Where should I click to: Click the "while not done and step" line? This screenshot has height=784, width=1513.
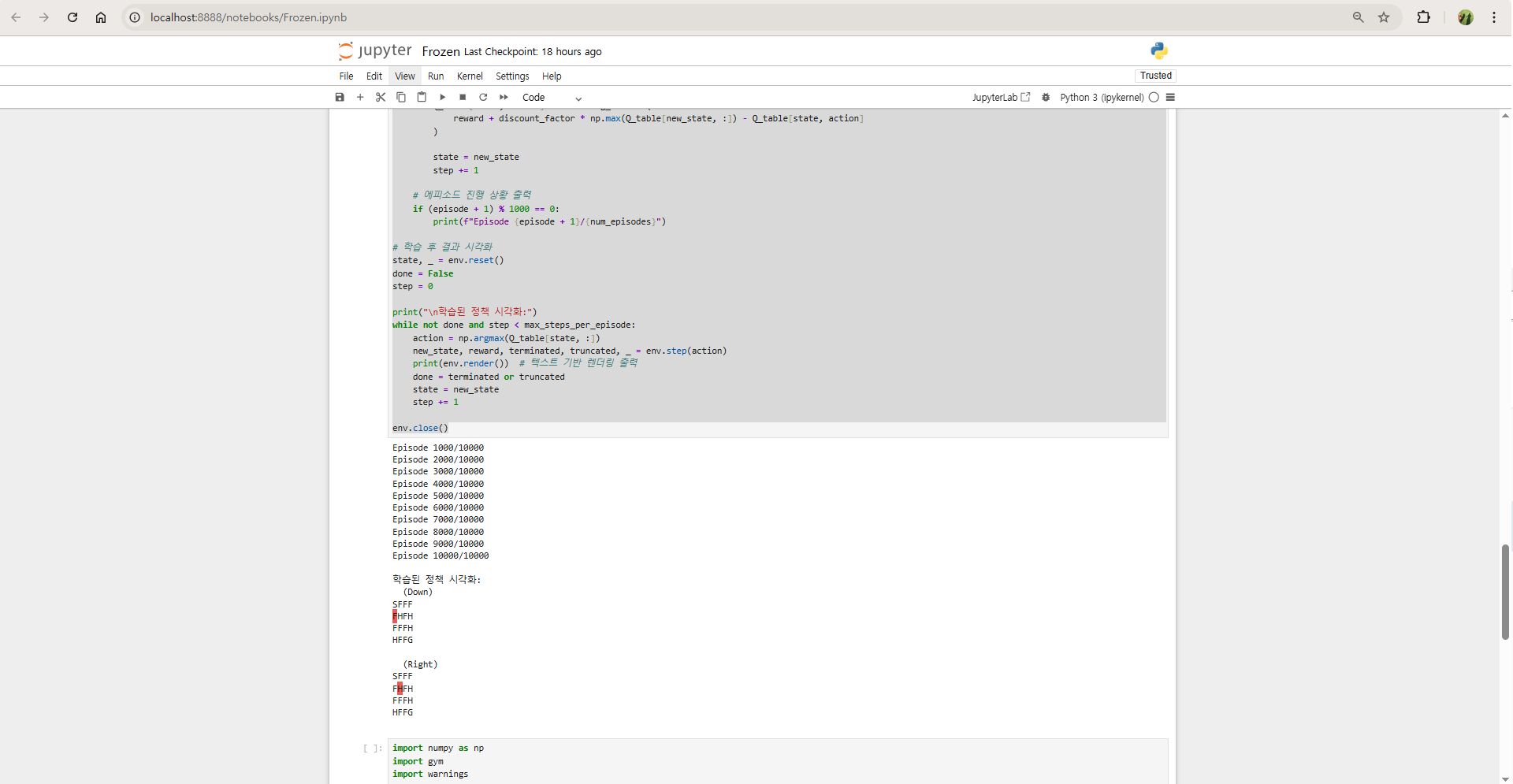514,325
